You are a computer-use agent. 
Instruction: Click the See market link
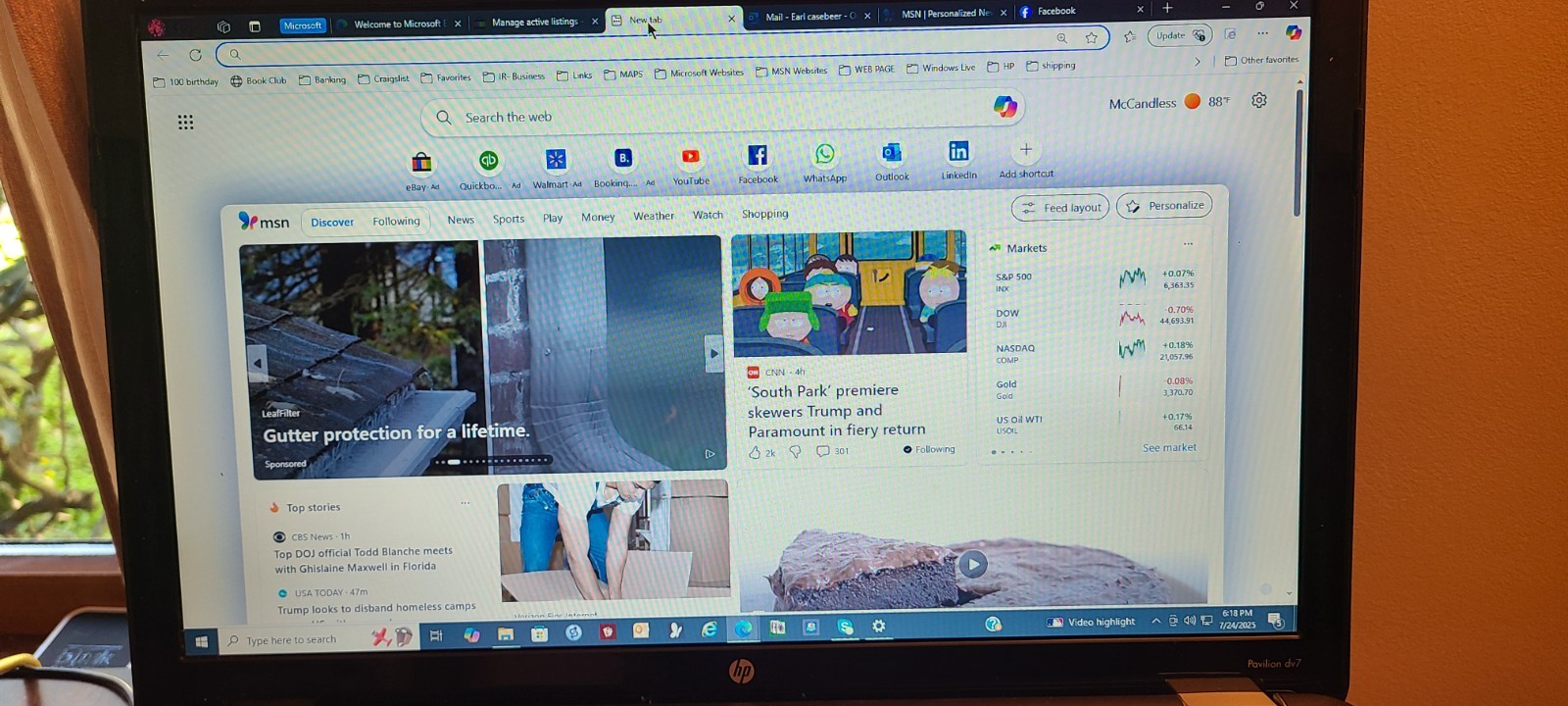point(1169,448)
